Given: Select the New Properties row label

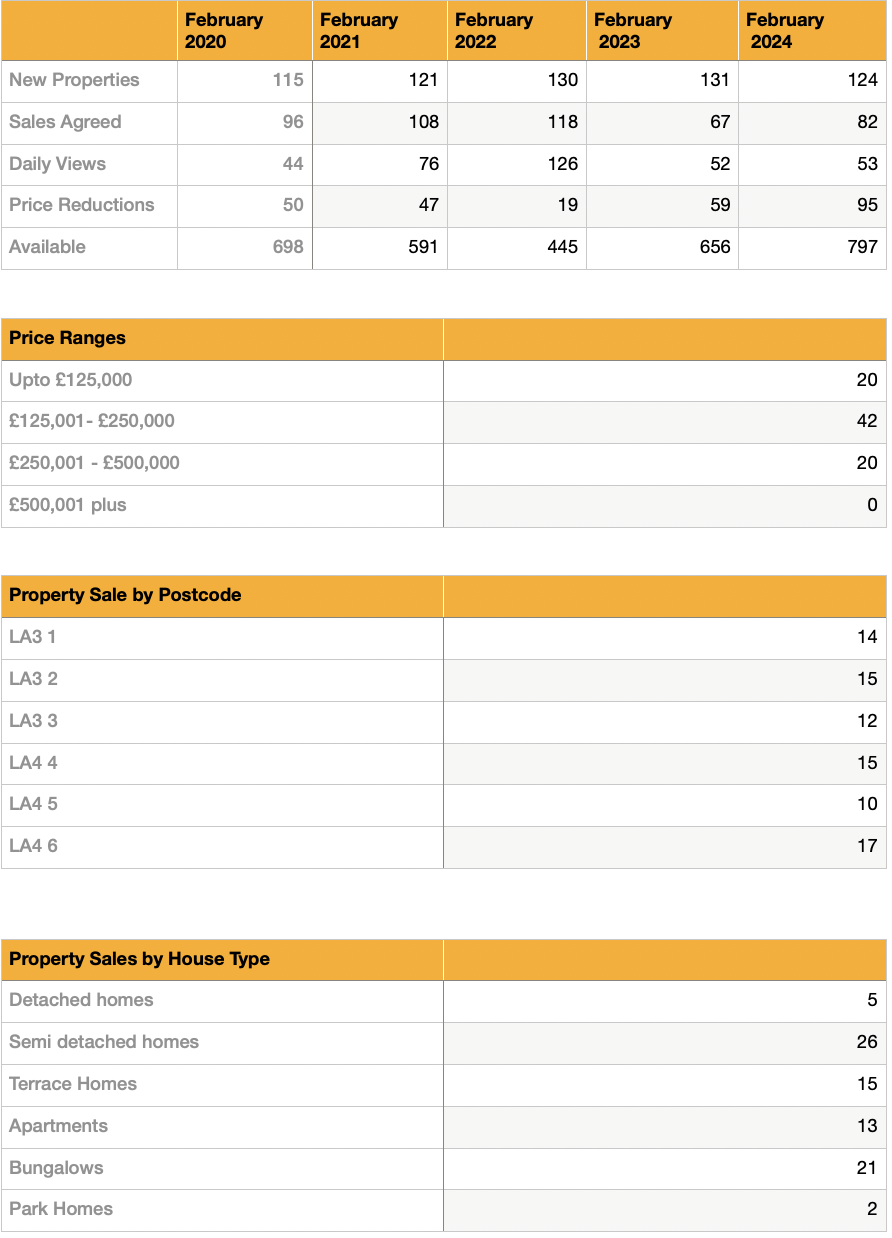Looking at the screenshot, I should pyautogui.click(x=75, y=80).
